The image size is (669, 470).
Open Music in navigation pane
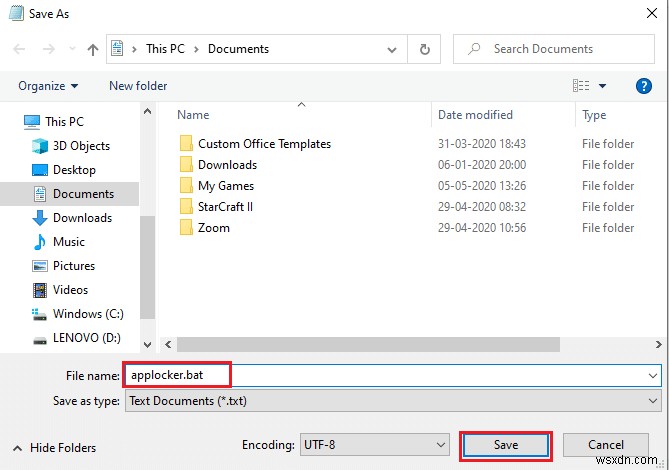69,242
